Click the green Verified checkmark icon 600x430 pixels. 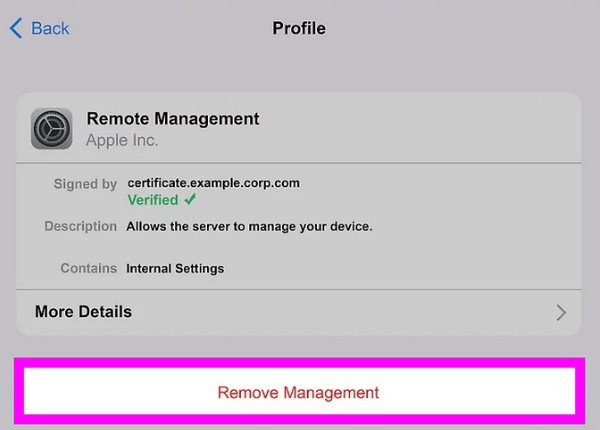coord(190,199)
